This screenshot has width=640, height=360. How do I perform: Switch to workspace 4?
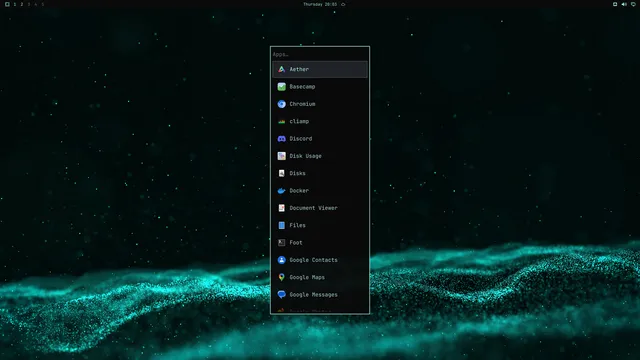tap(36, 4)
